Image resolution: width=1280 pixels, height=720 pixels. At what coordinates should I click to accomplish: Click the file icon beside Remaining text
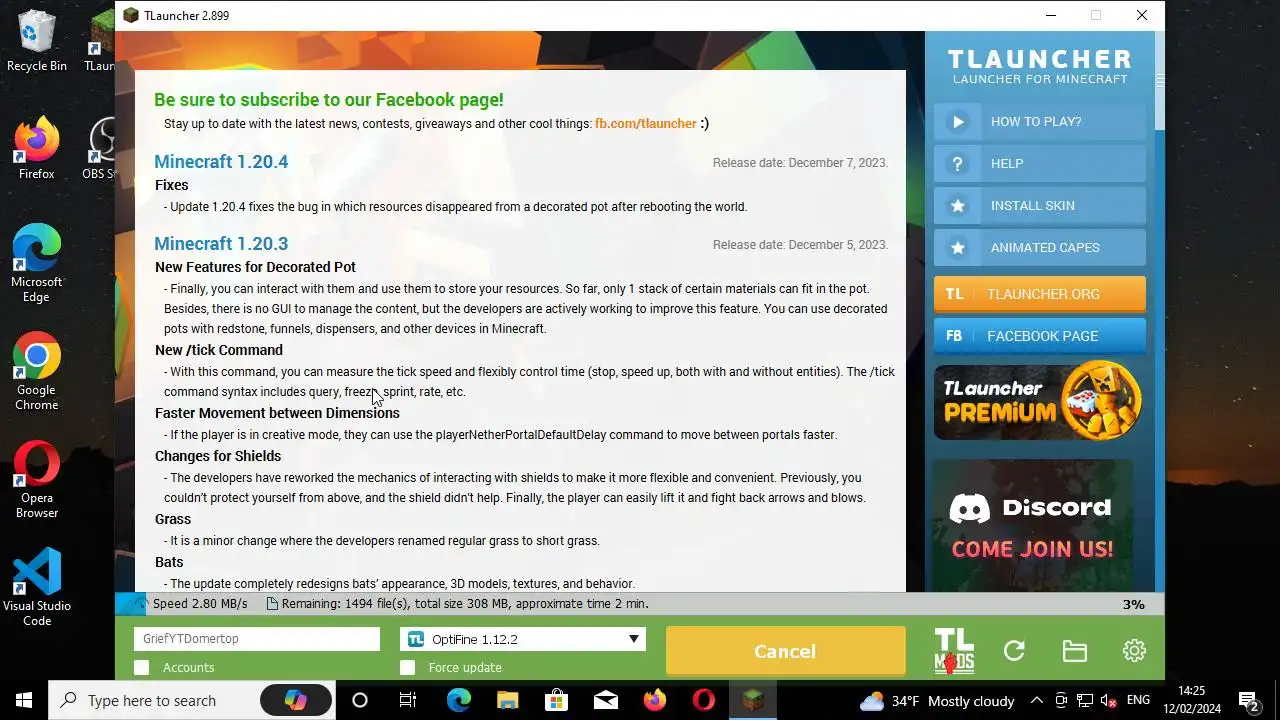pyautogui.click(x=272, y=604)
